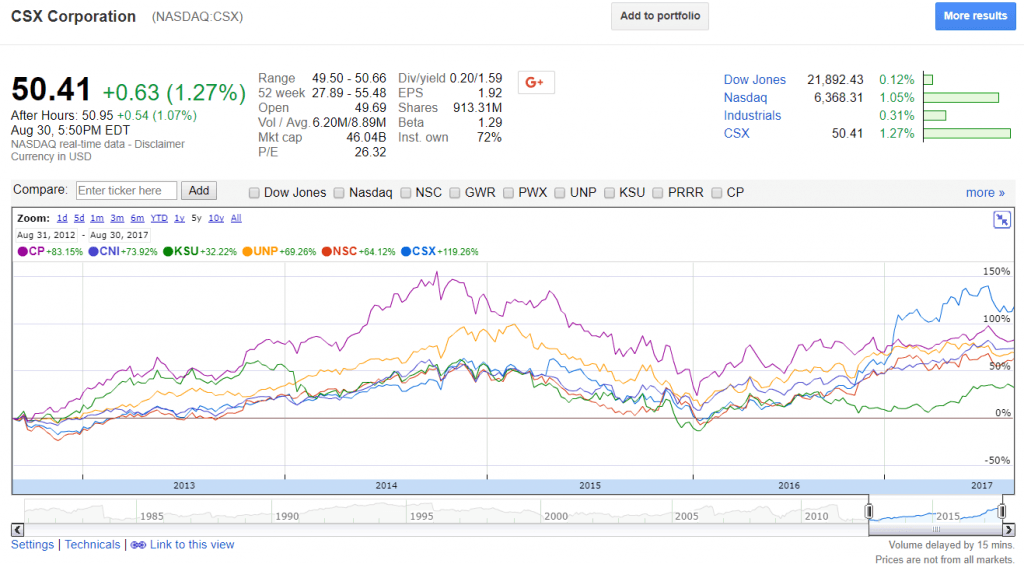The image size is (1024, 564).
Task: Enable the UNP comparison checkbox
Action: pos(560,193)
